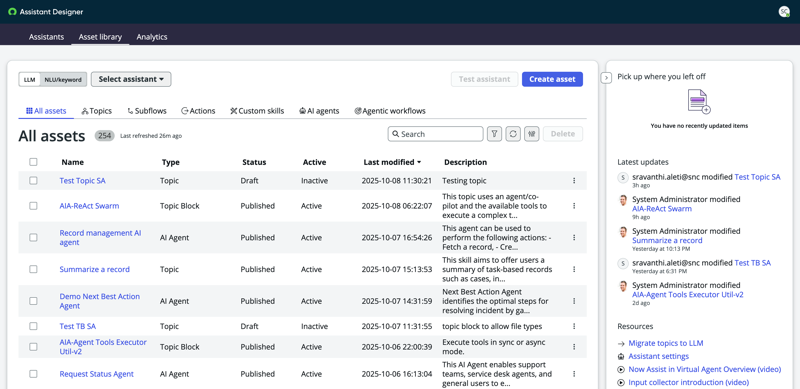Open the Analytics tab

pos(152,37)
